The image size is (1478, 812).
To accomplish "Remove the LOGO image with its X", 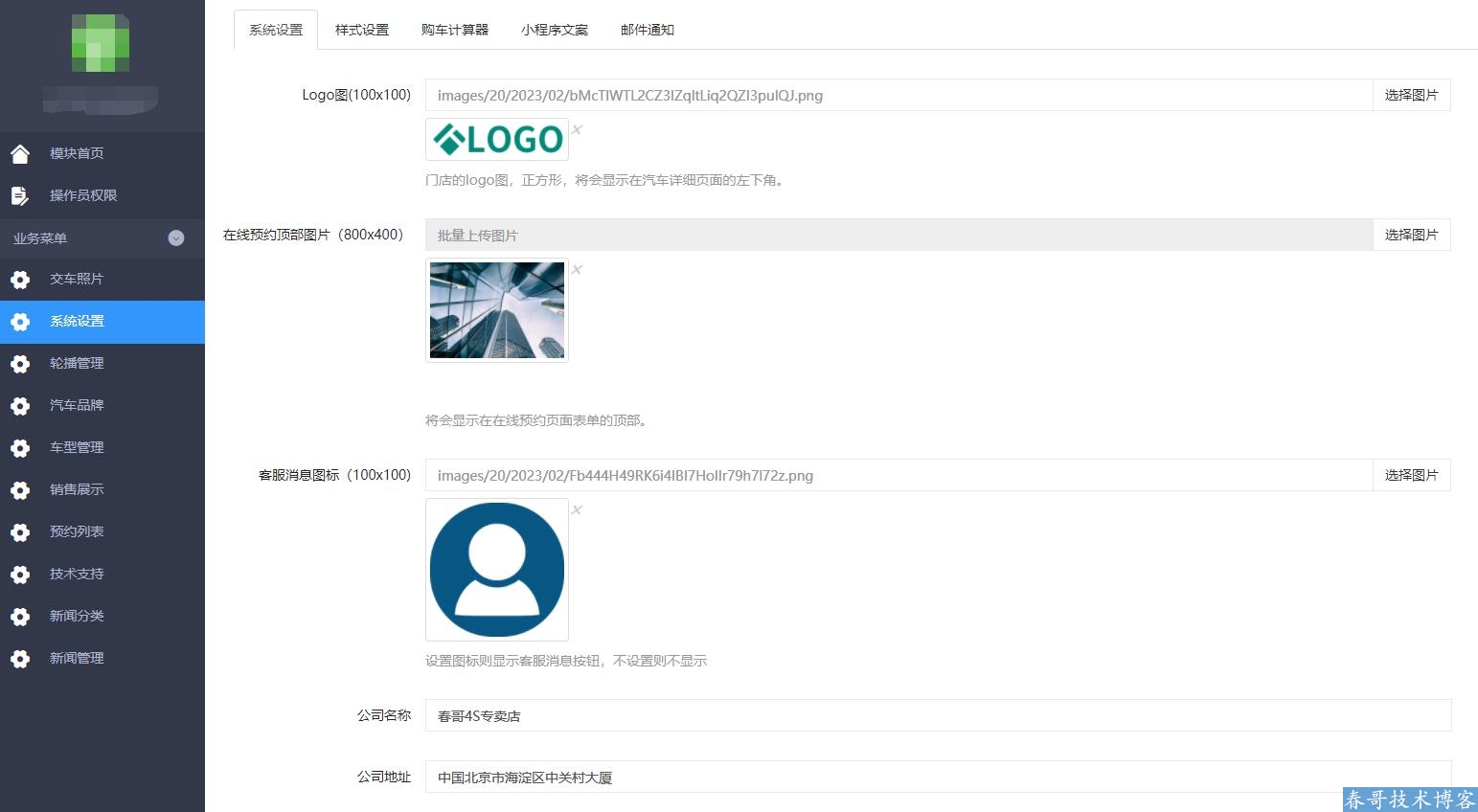I will click(577, 129).
